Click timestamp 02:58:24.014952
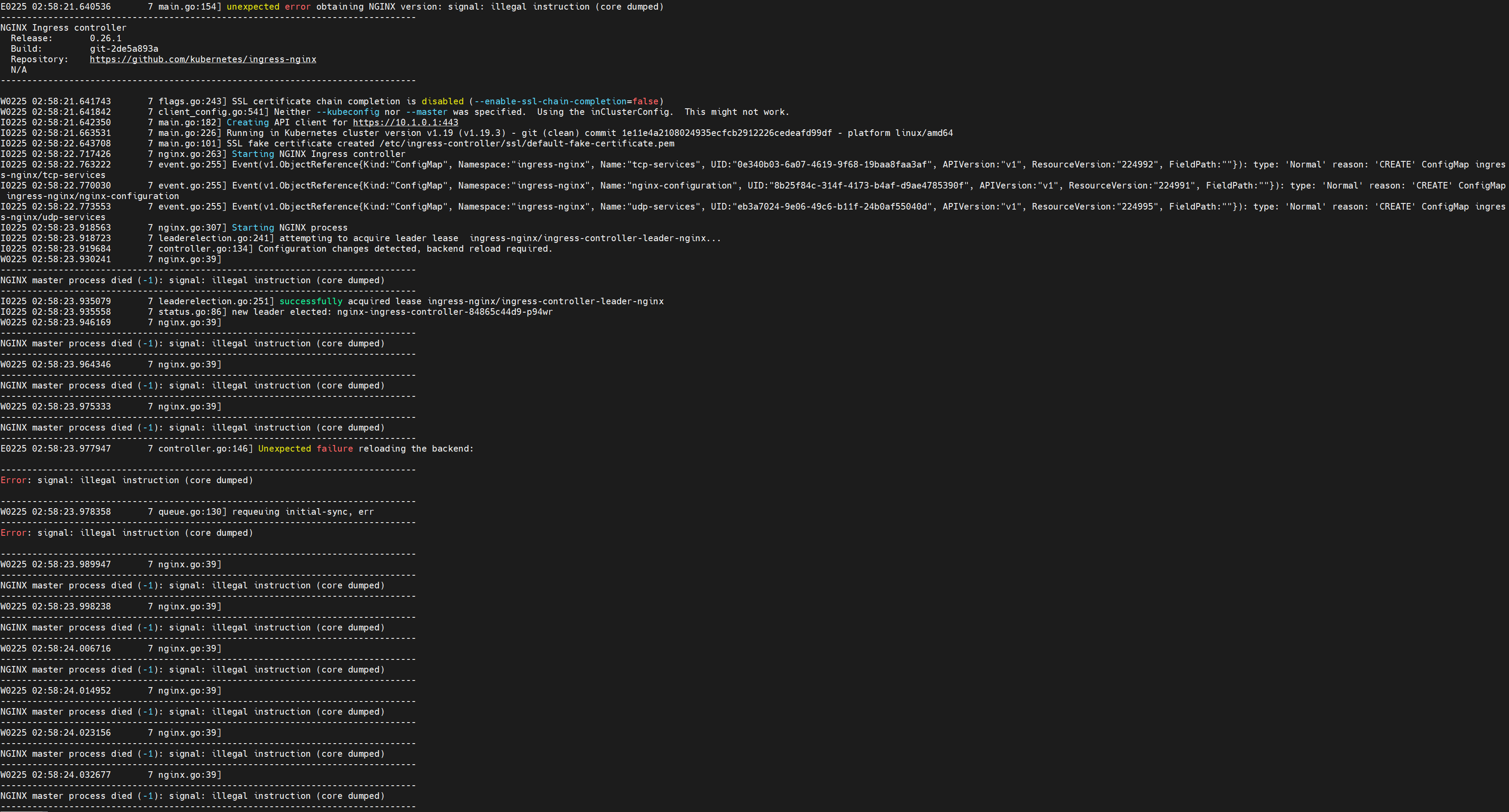 [71, 691]
